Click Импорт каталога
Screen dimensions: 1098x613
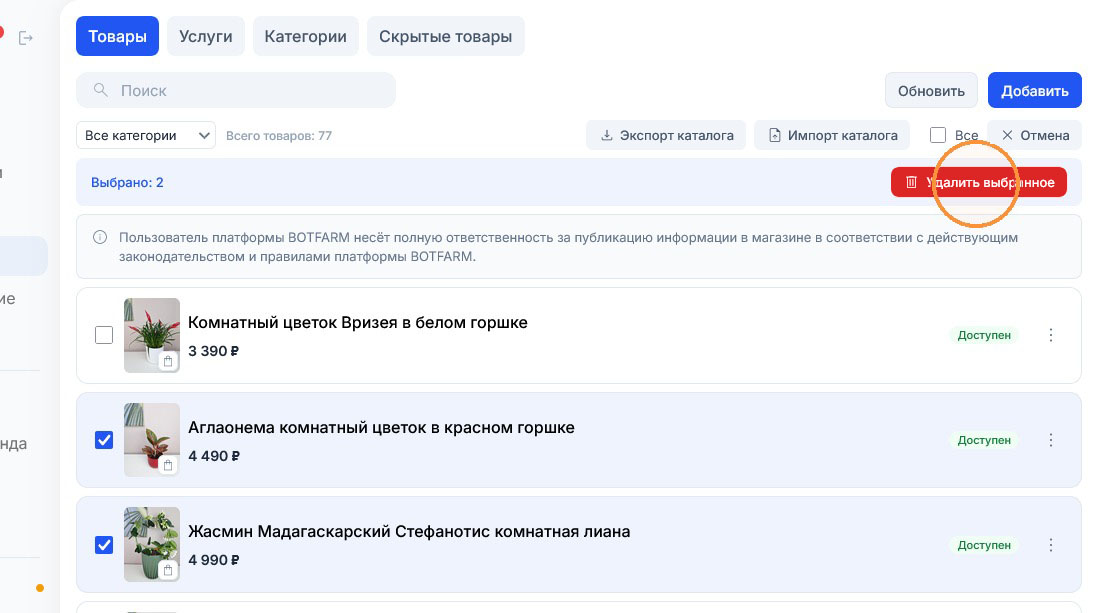[x=832, y=135]
